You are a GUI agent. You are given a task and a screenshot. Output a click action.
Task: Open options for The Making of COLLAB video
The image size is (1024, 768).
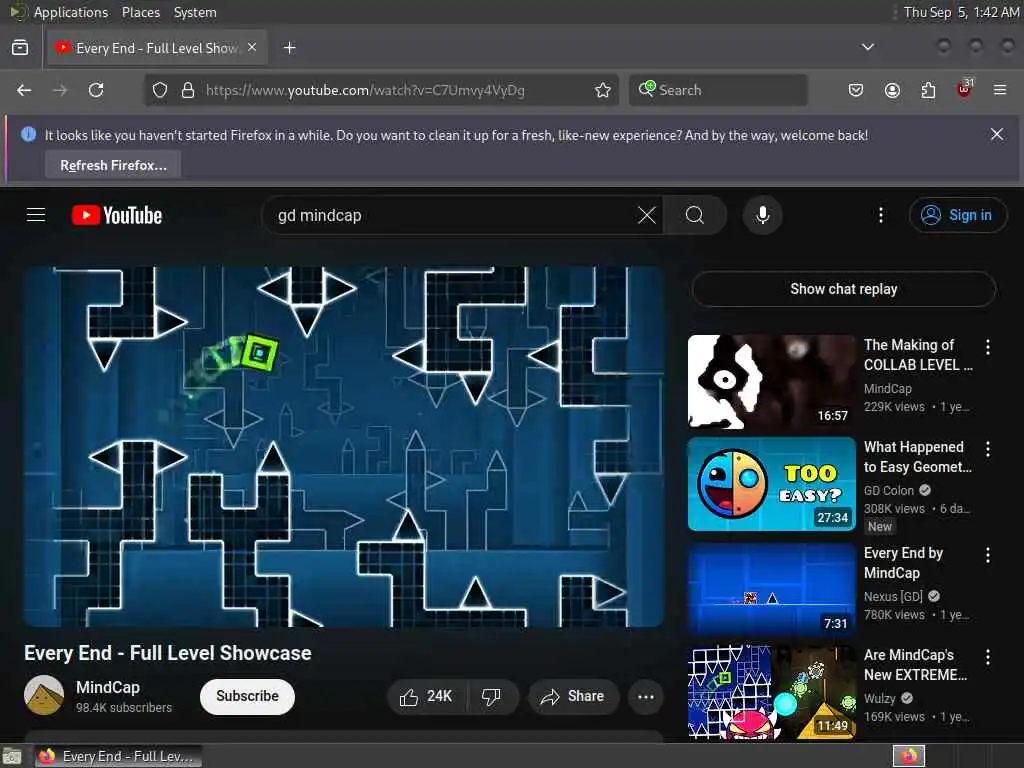[987, 347]
